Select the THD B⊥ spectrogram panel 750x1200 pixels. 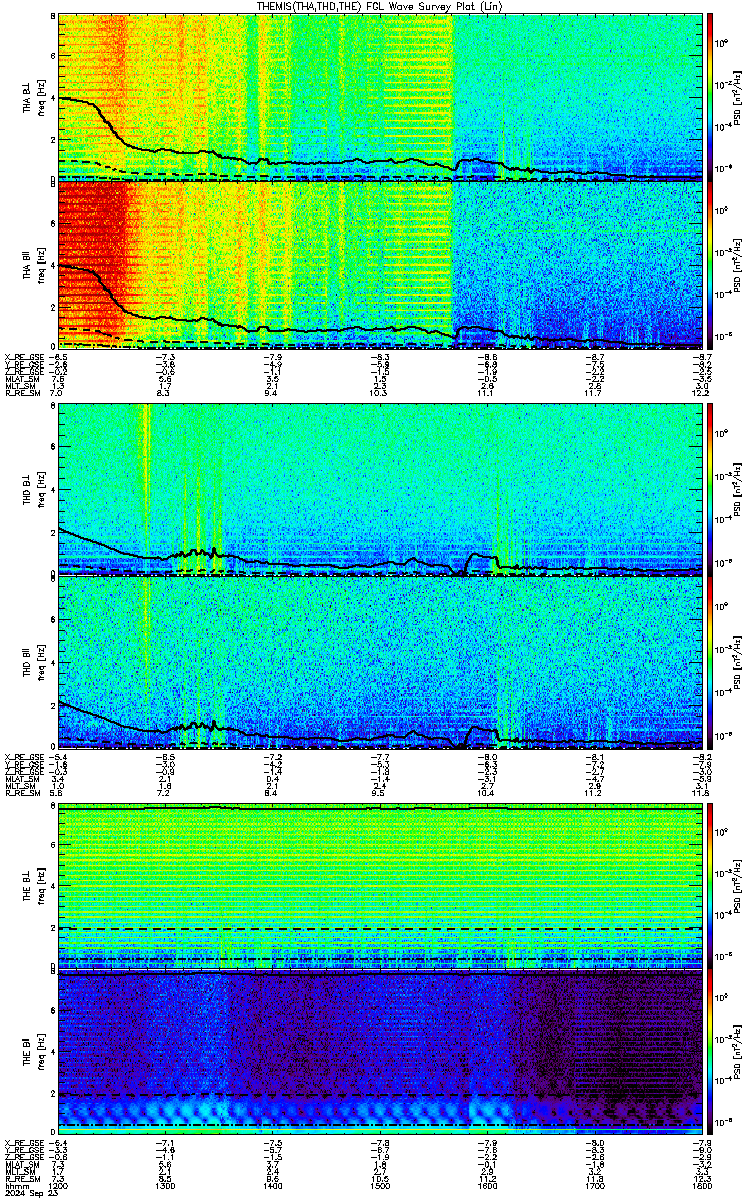(379, 490)
